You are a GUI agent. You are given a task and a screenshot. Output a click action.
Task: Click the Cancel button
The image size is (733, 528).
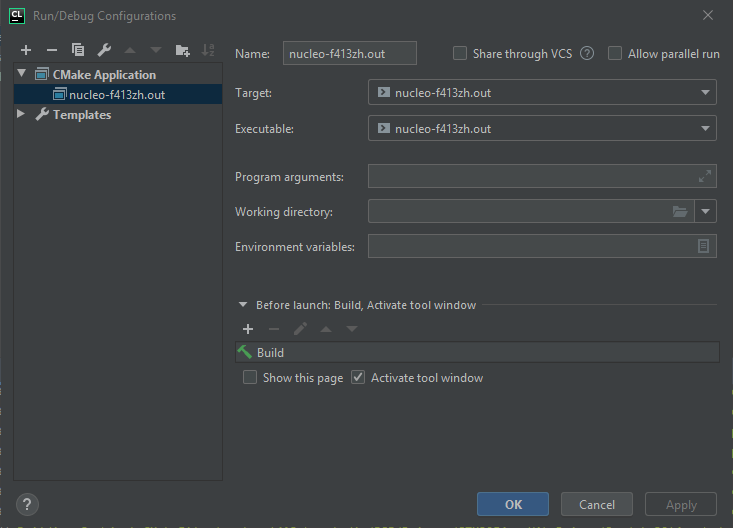[x=597, y=504]
